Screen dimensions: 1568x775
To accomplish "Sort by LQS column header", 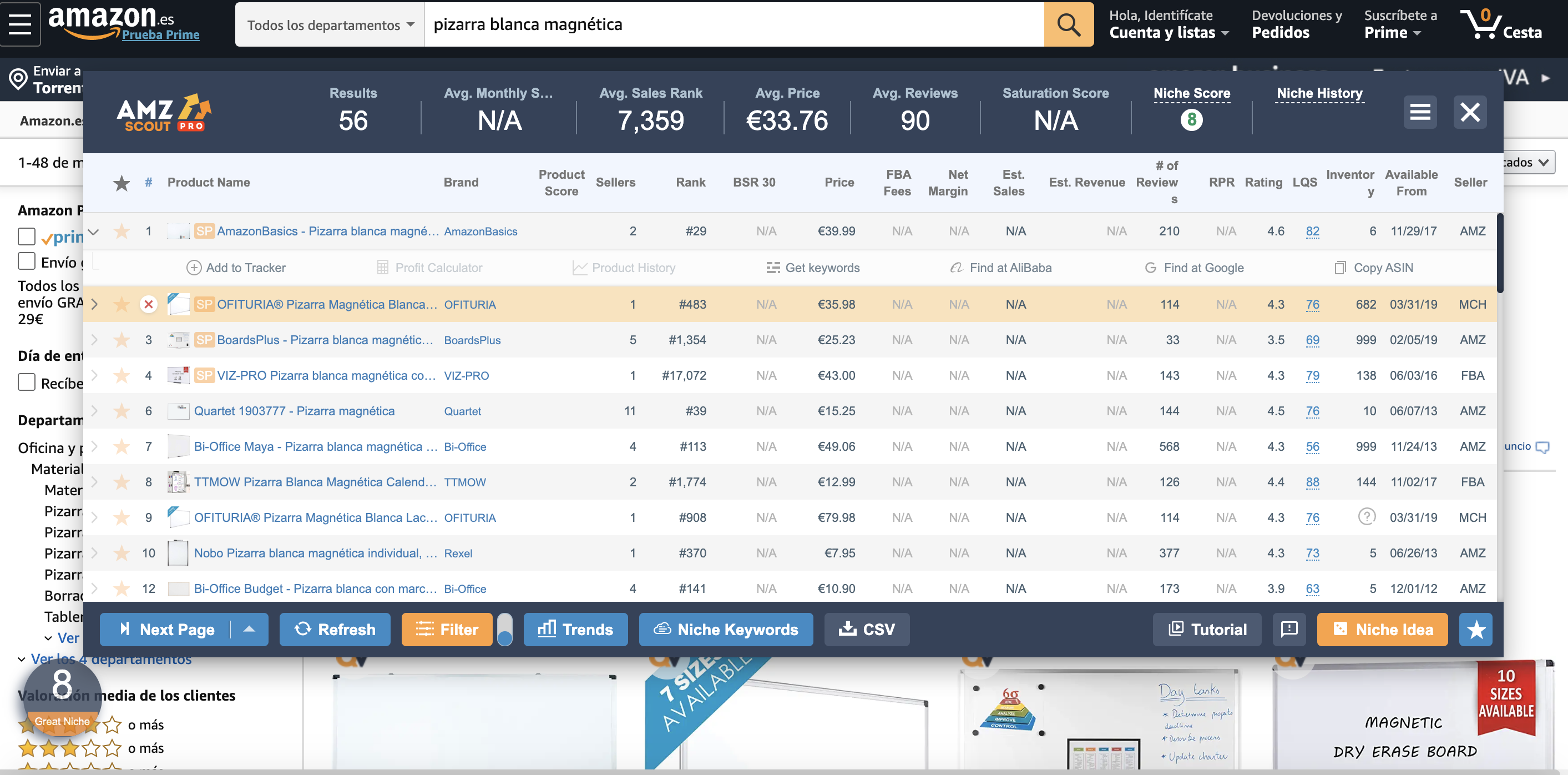I will (1305, 183).
